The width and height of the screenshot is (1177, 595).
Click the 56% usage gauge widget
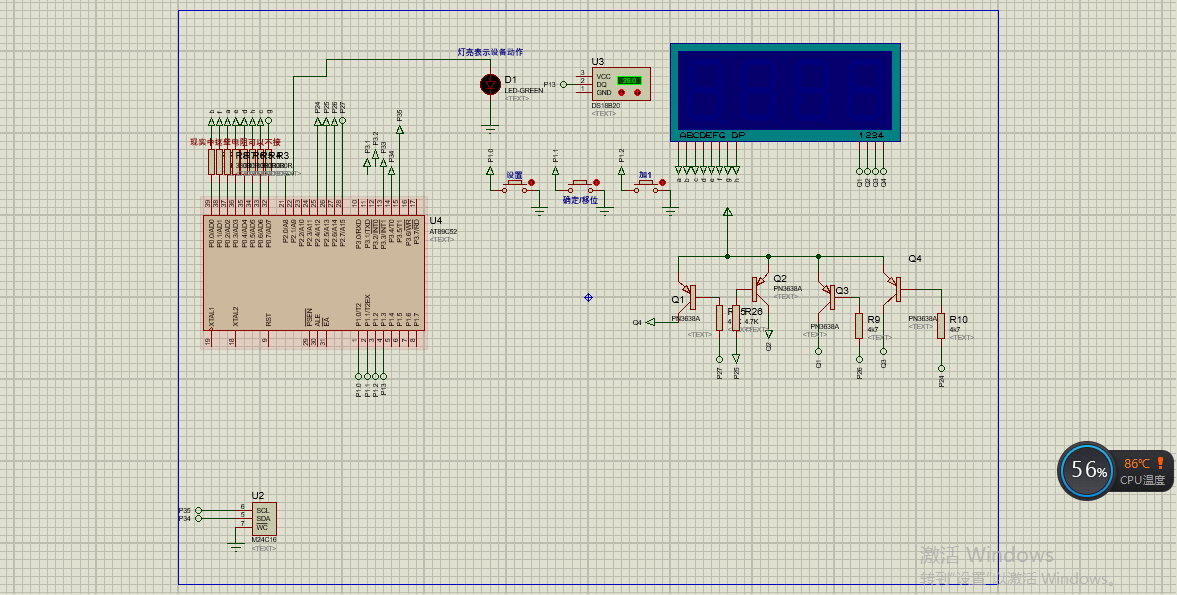click(x=1087, y=470)
